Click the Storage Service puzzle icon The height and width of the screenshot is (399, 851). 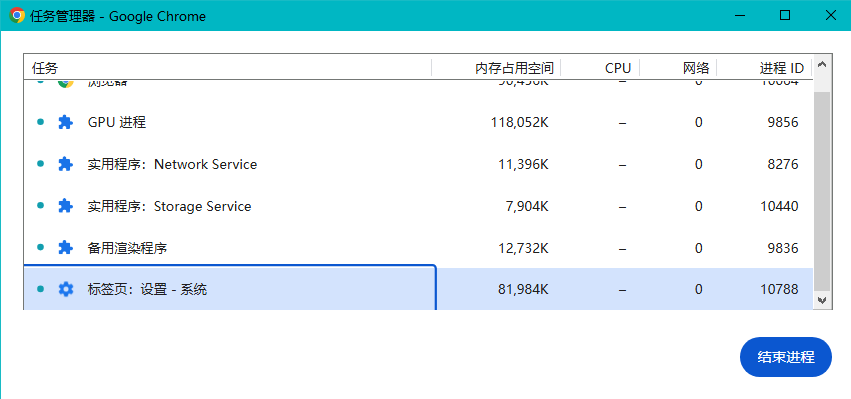(x=65, y=206)
